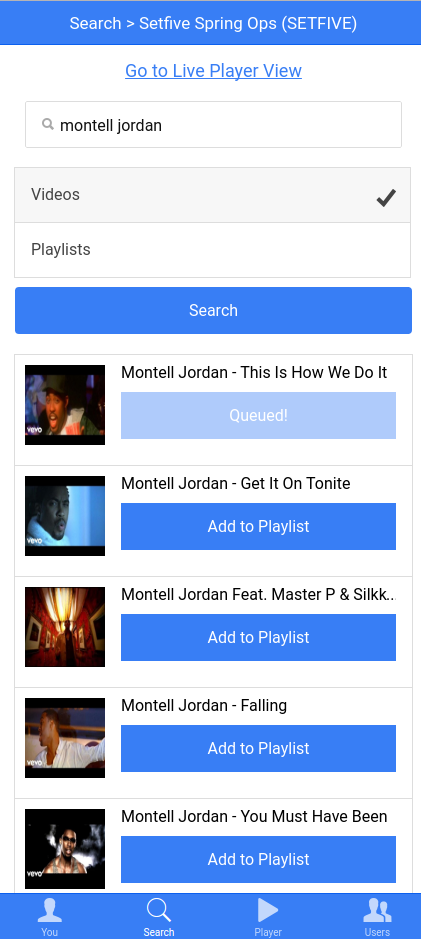The width and height of the screenshot is (421, 939).
Task: Open the Go to Live Player View link
Action: click(x=213, y=71)
